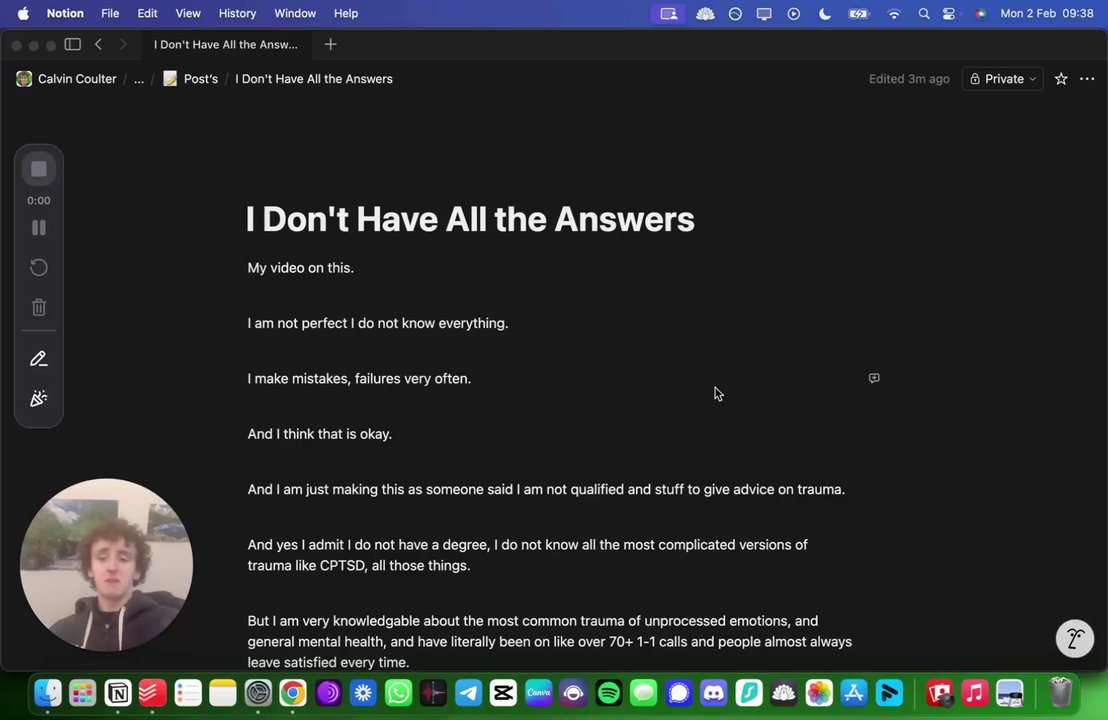Click the battery status icon

click(x=859, y=13)
